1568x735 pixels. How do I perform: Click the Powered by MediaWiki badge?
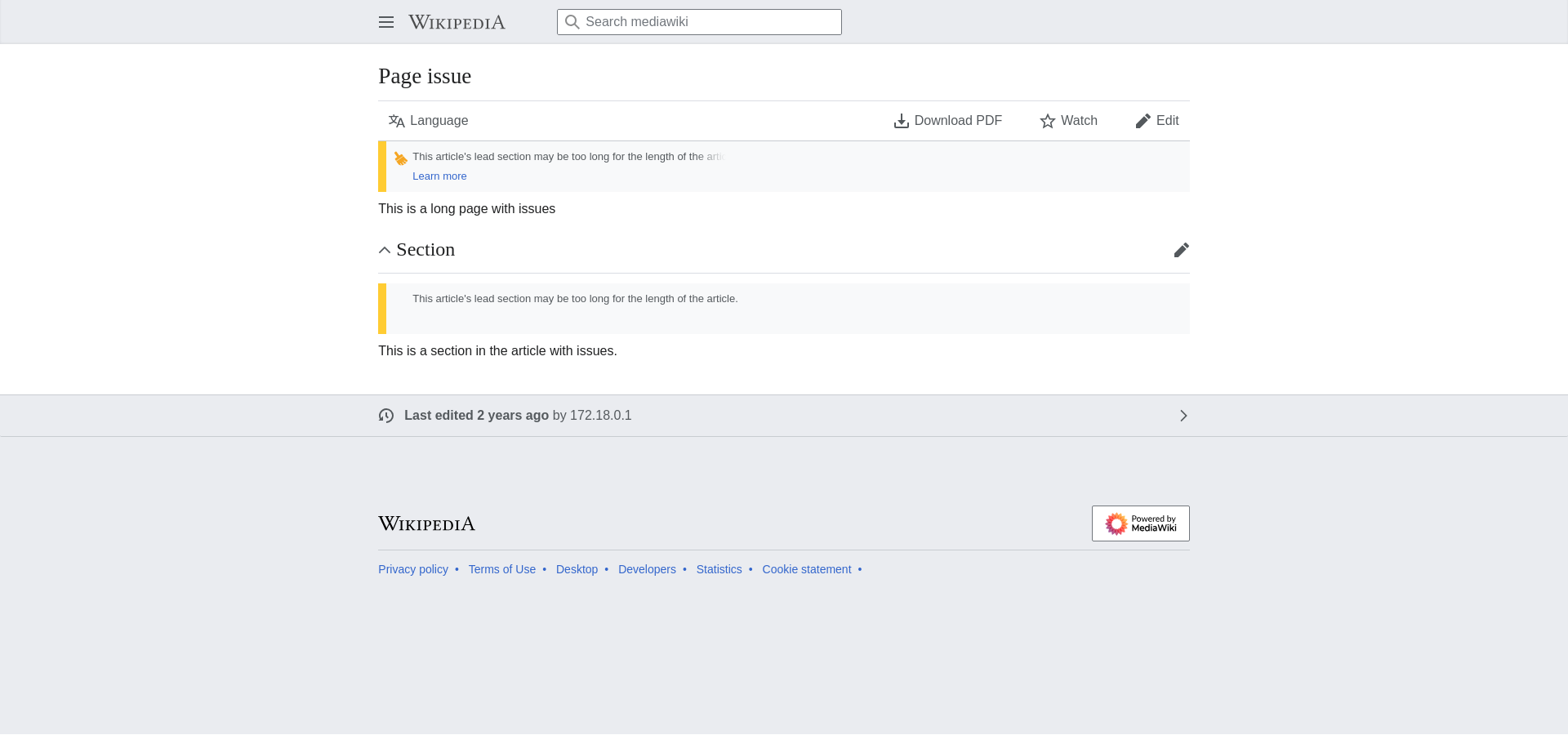tap(1141, 523)
